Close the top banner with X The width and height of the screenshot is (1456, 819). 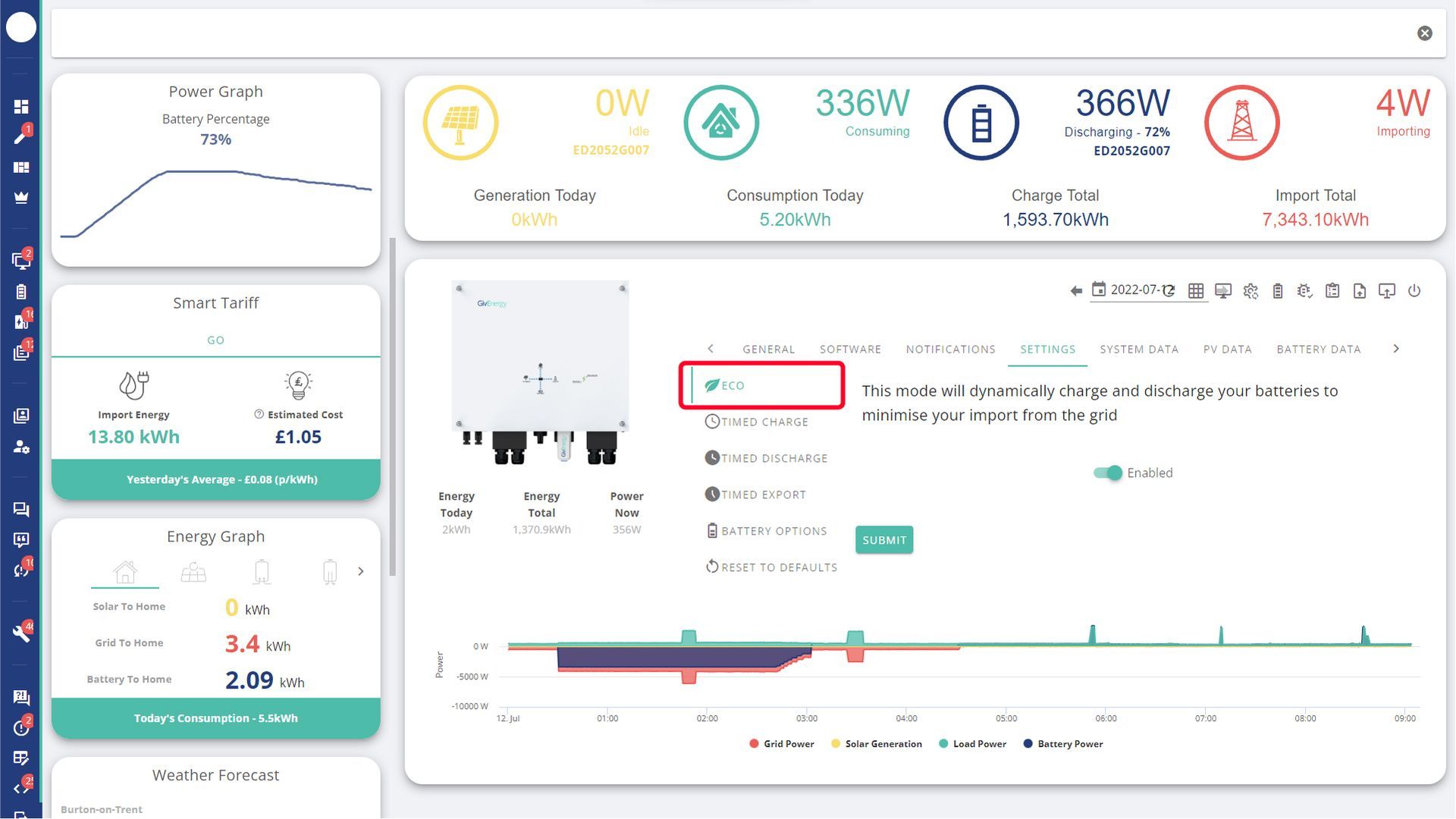(1425, 33)
